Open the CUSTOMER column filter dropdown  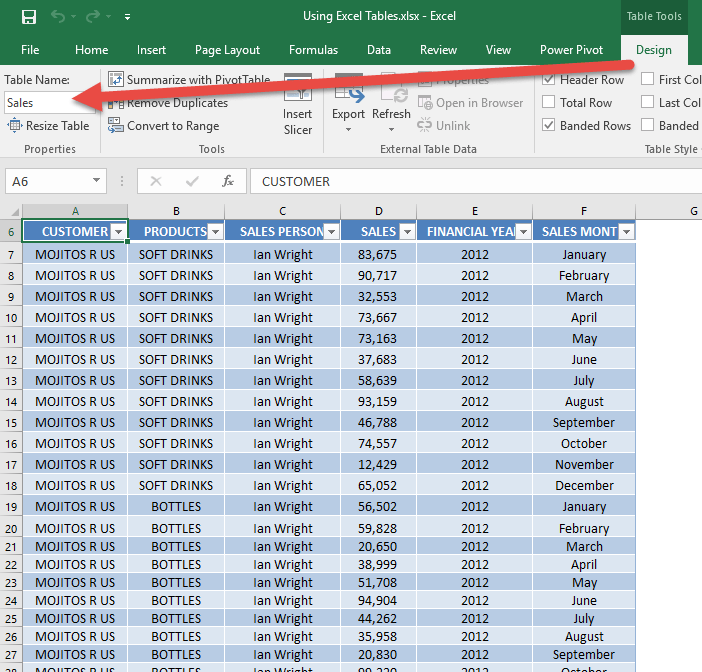(119, 232)
